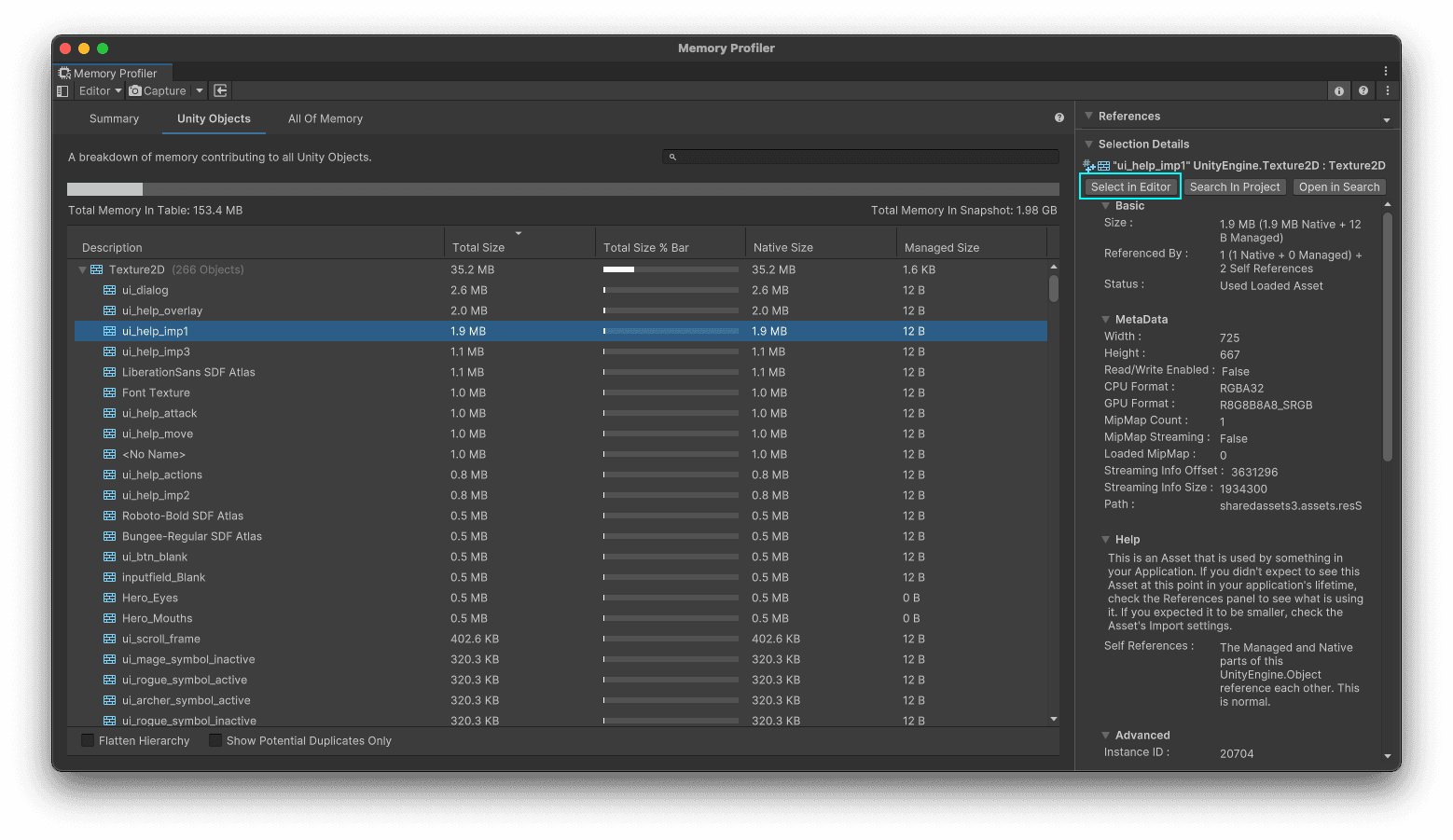Collapse the Selection Details section

pos(1087,144)
